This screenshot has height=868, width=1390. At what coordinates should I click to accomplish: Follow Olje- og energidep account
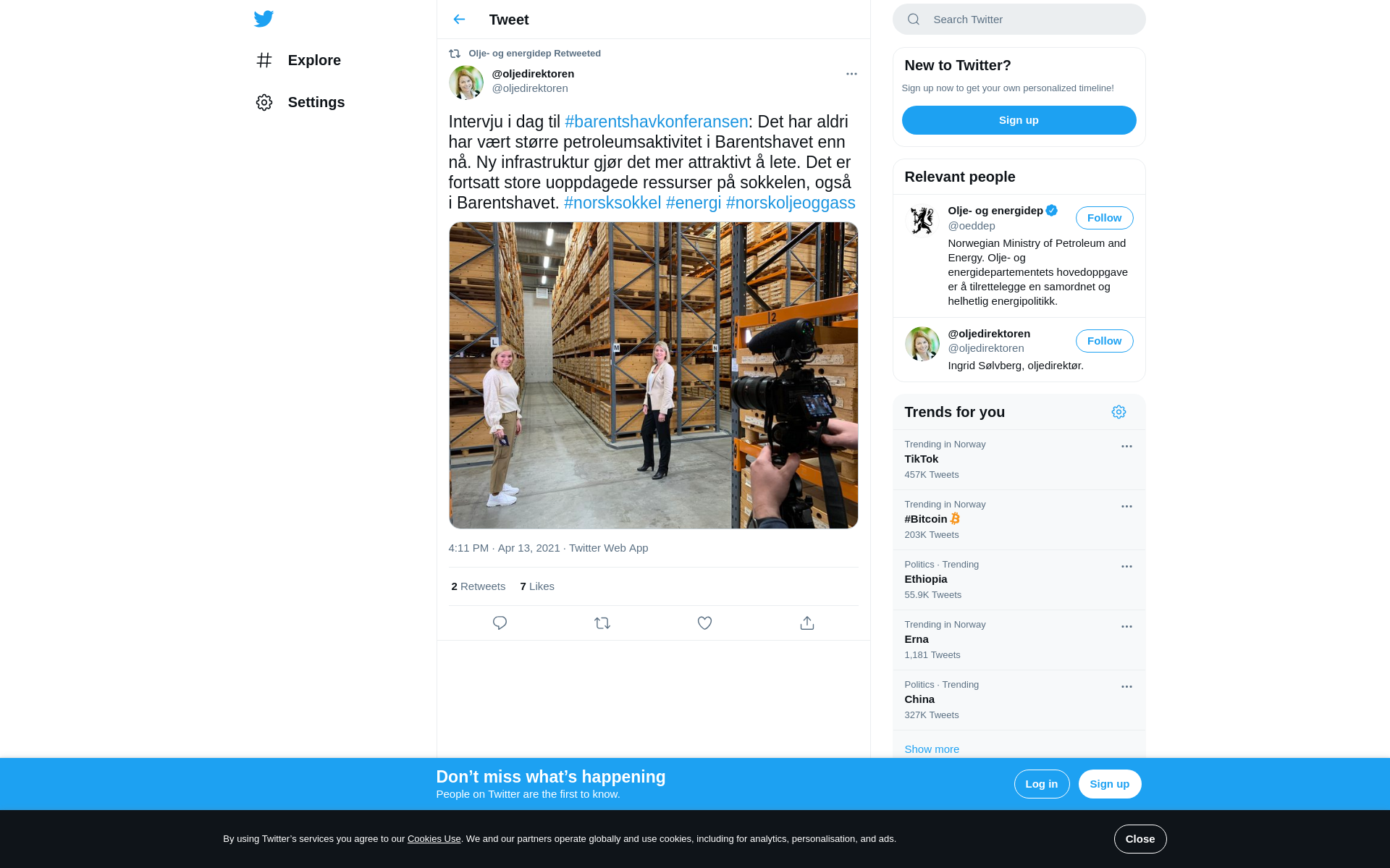click(1104, 218)
